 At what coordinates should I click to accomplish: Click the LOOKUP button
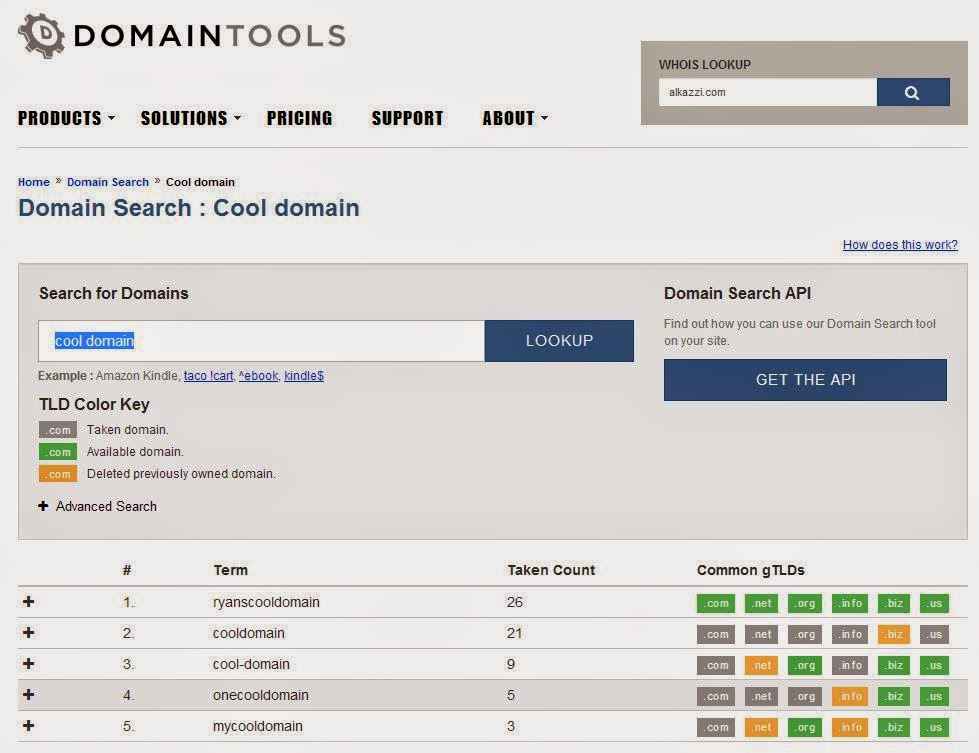pyautogui.click(x=558, y=340)
